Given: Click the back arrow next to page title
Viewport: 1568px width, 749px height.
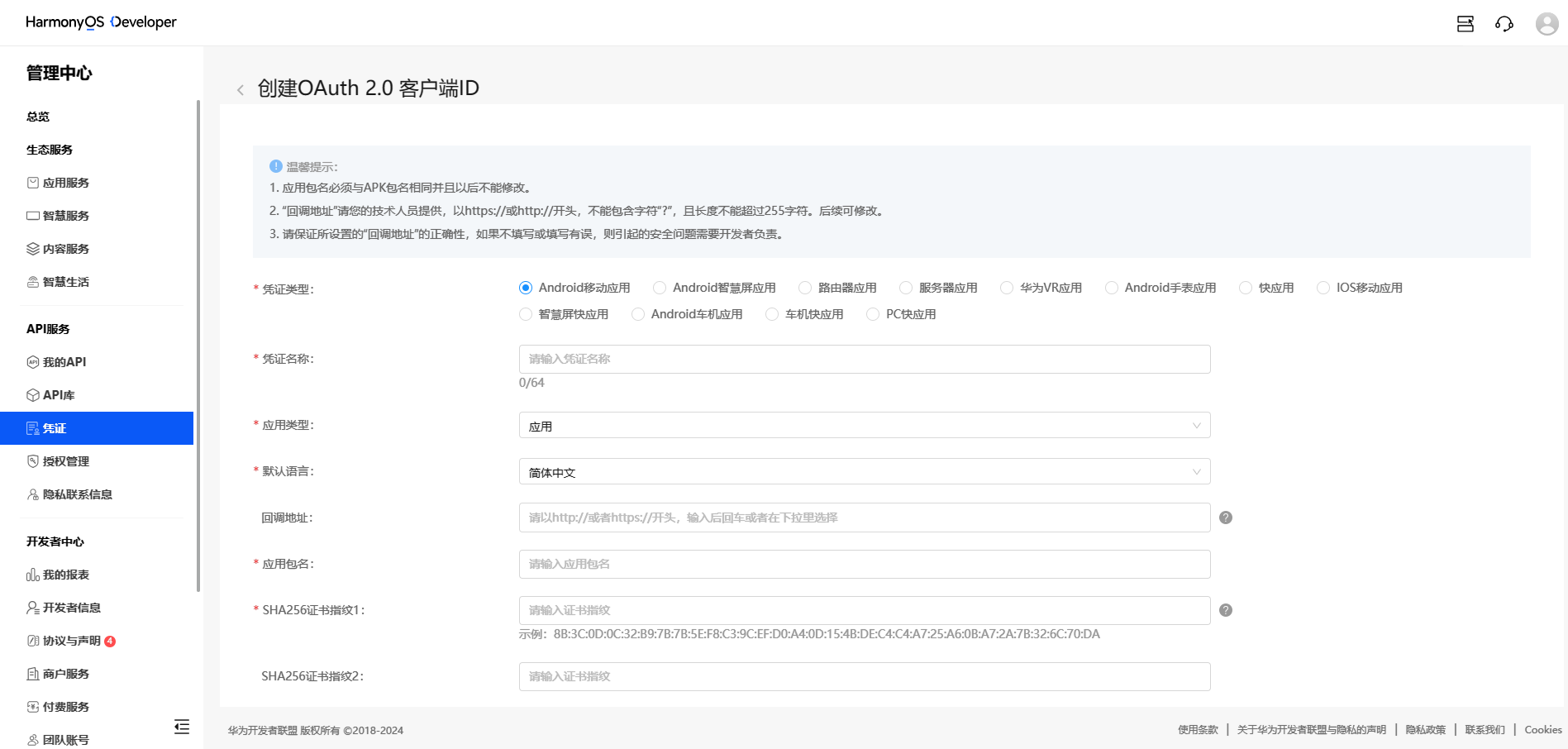Looking at the screenshot, I should [x=240, y=89].
